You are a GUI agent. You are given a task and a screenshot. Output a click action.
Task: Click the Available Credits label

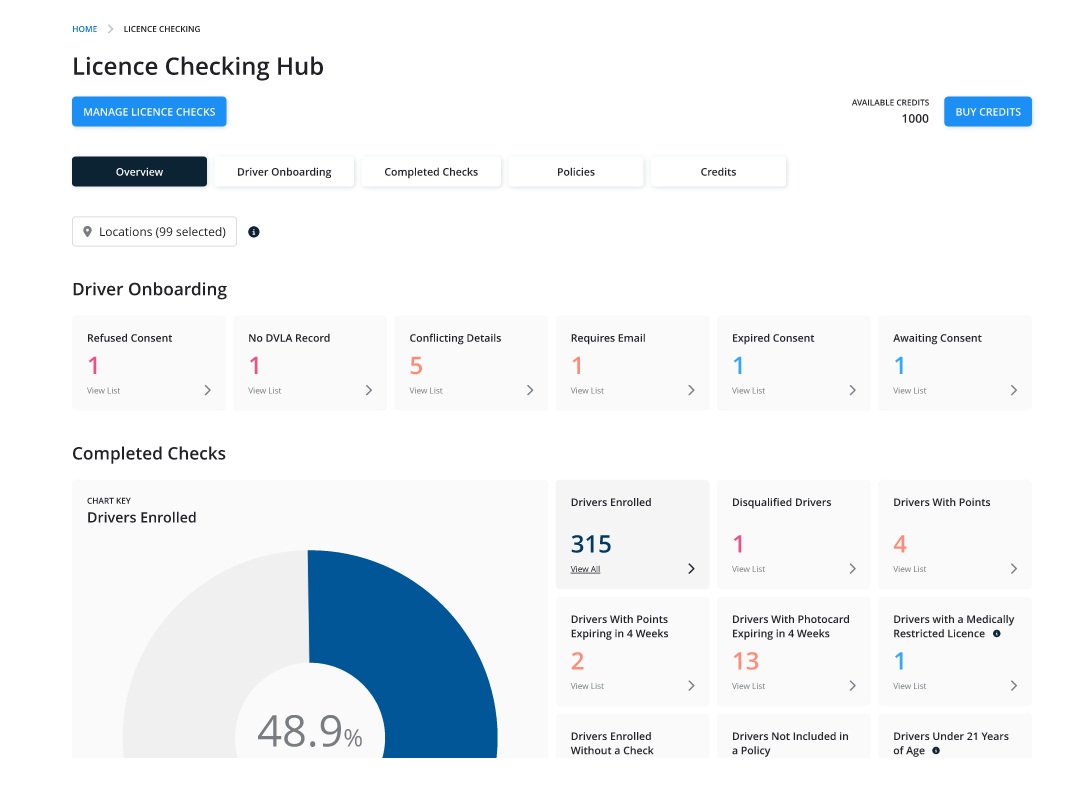coord(890,103)
